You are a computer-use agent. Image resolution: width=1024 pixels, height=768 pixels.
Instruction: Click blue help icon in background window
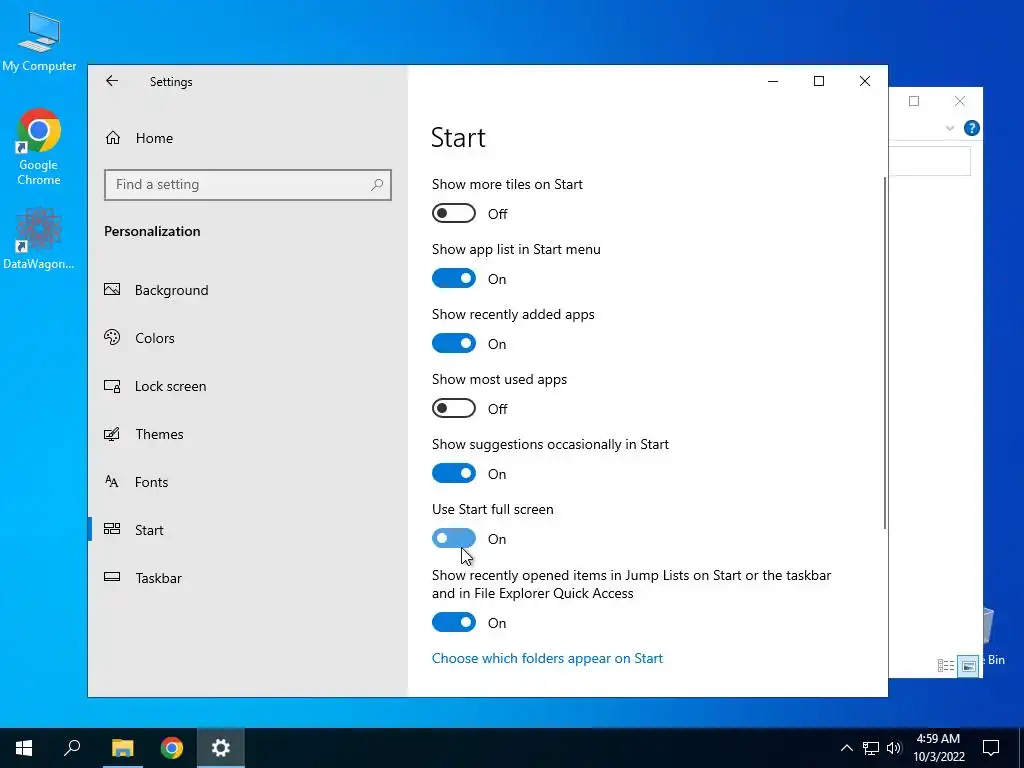972,128
